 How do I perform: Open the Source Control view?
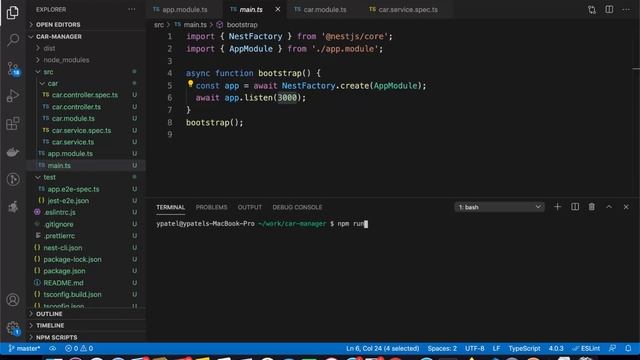(13, 68)
